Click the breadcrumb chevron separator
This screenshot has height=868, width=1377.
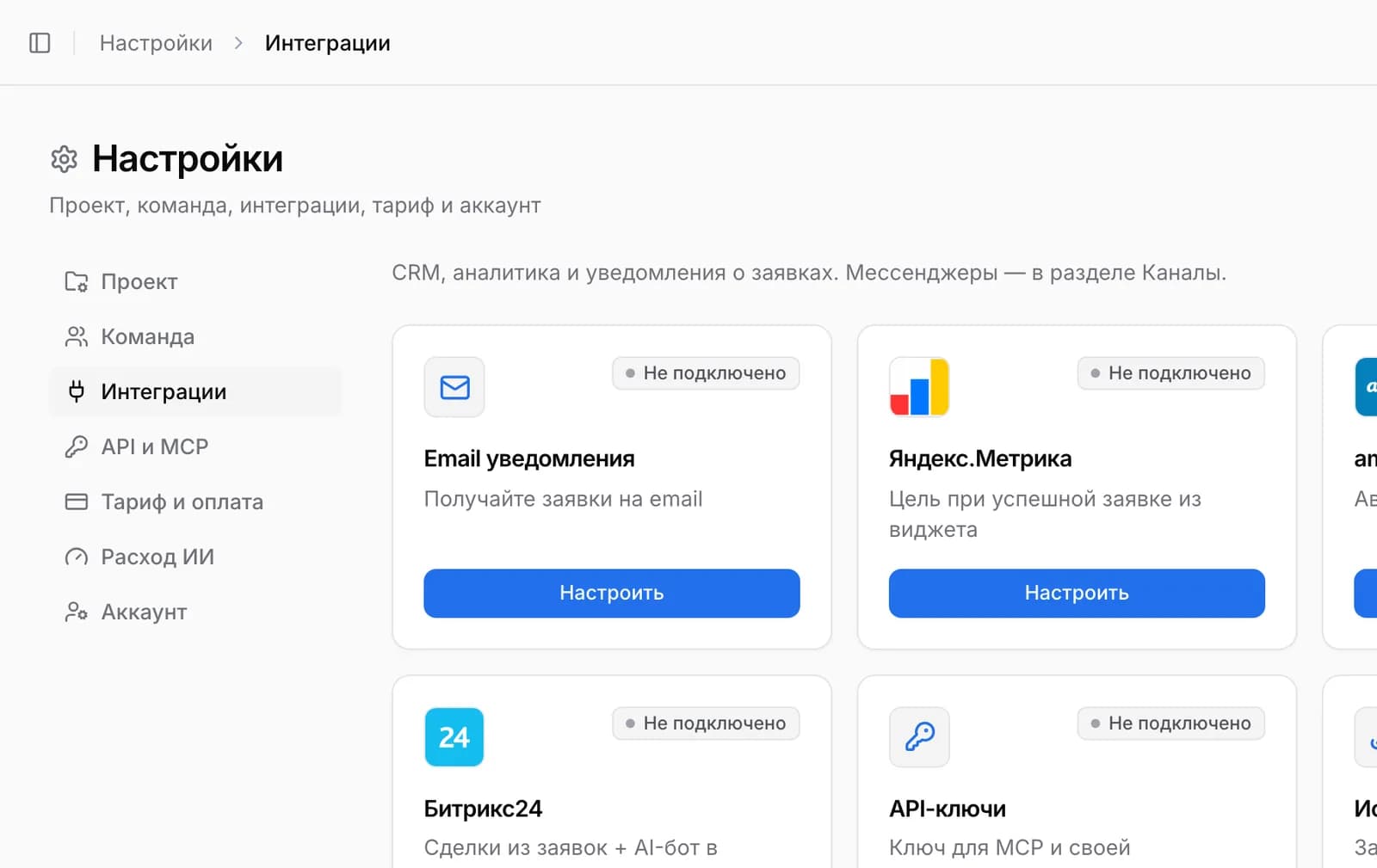238,43
